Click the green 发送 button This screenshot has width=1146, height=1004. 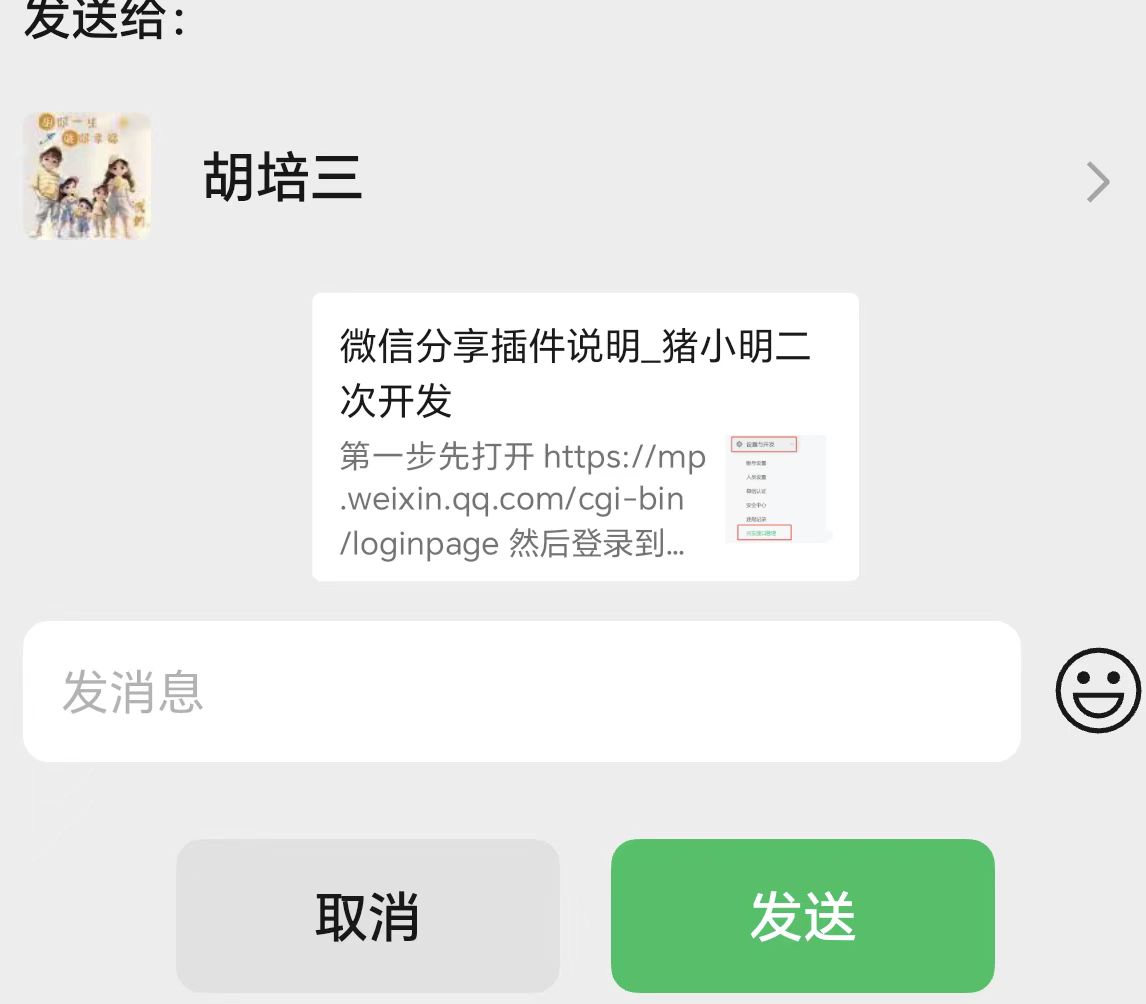pos(802,916)
